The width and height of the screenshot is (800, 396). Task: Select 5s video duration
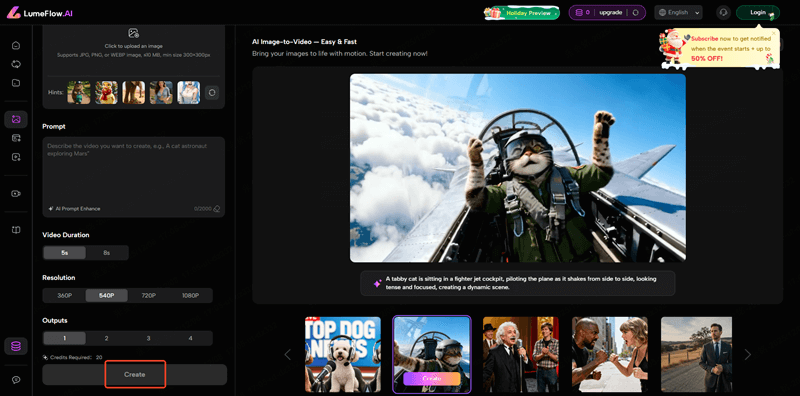64,253
